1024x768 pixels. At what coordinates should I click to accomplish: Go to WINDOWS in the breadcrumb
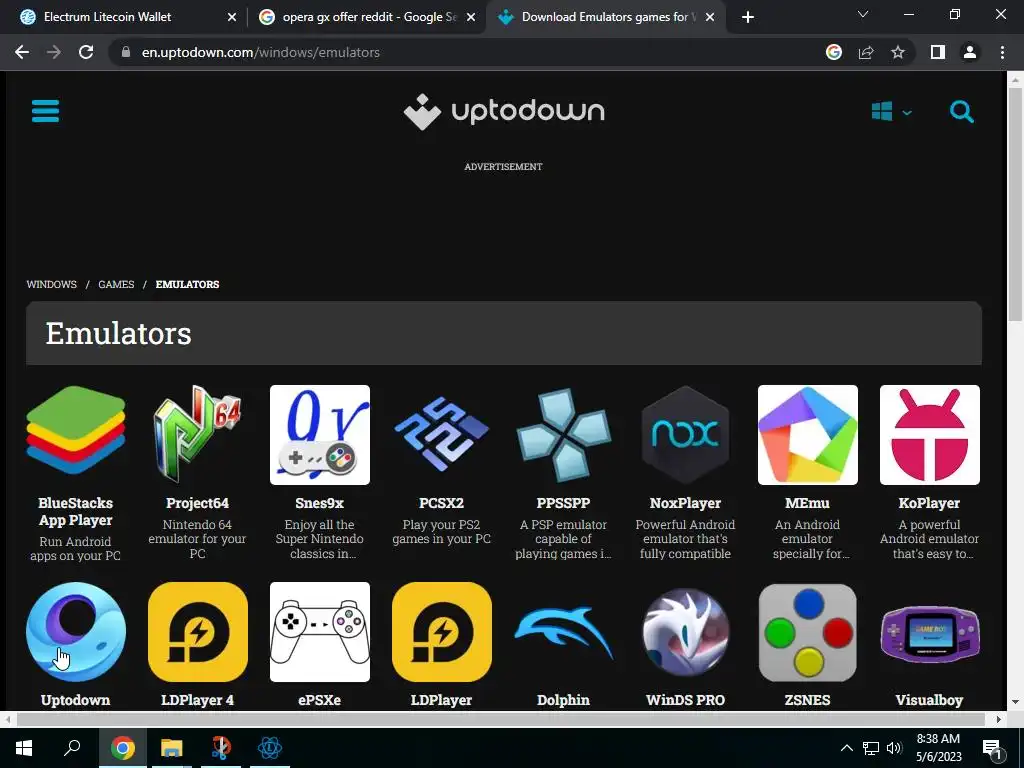coord(52,284)
